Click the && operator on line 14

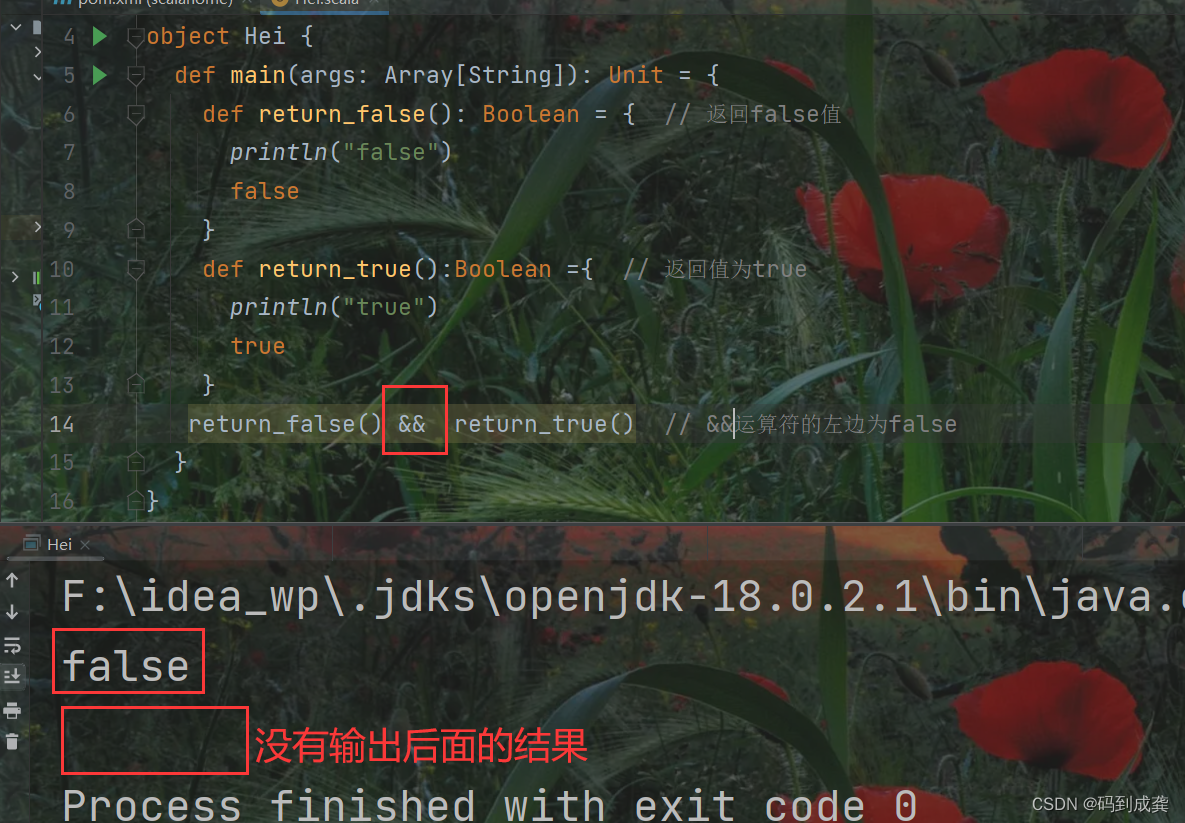click(413, 424)
